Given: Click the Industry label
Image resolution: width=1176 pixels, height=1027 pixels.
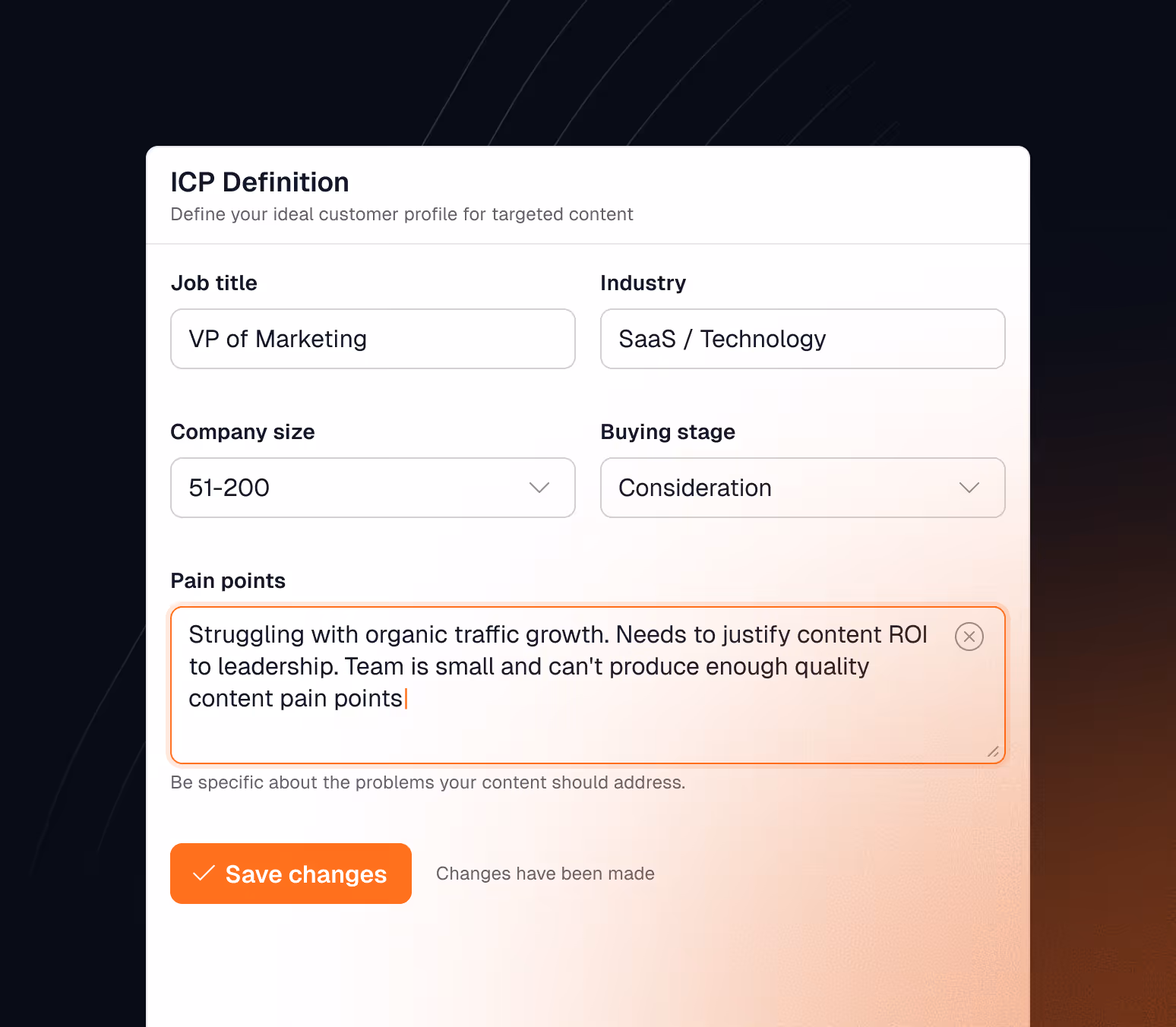Looking at the screenshot, I should click(x=643, y=283).
